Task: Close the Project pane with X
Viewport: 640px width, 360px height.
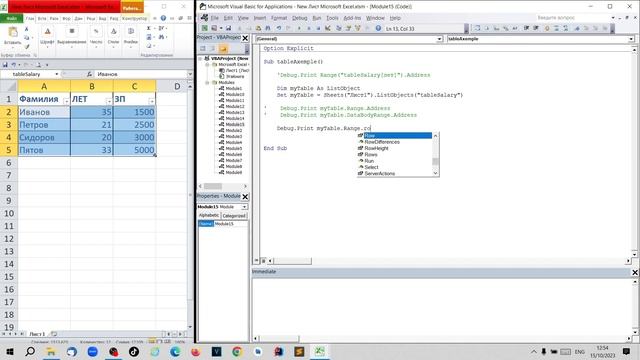Action: [245, 38]
